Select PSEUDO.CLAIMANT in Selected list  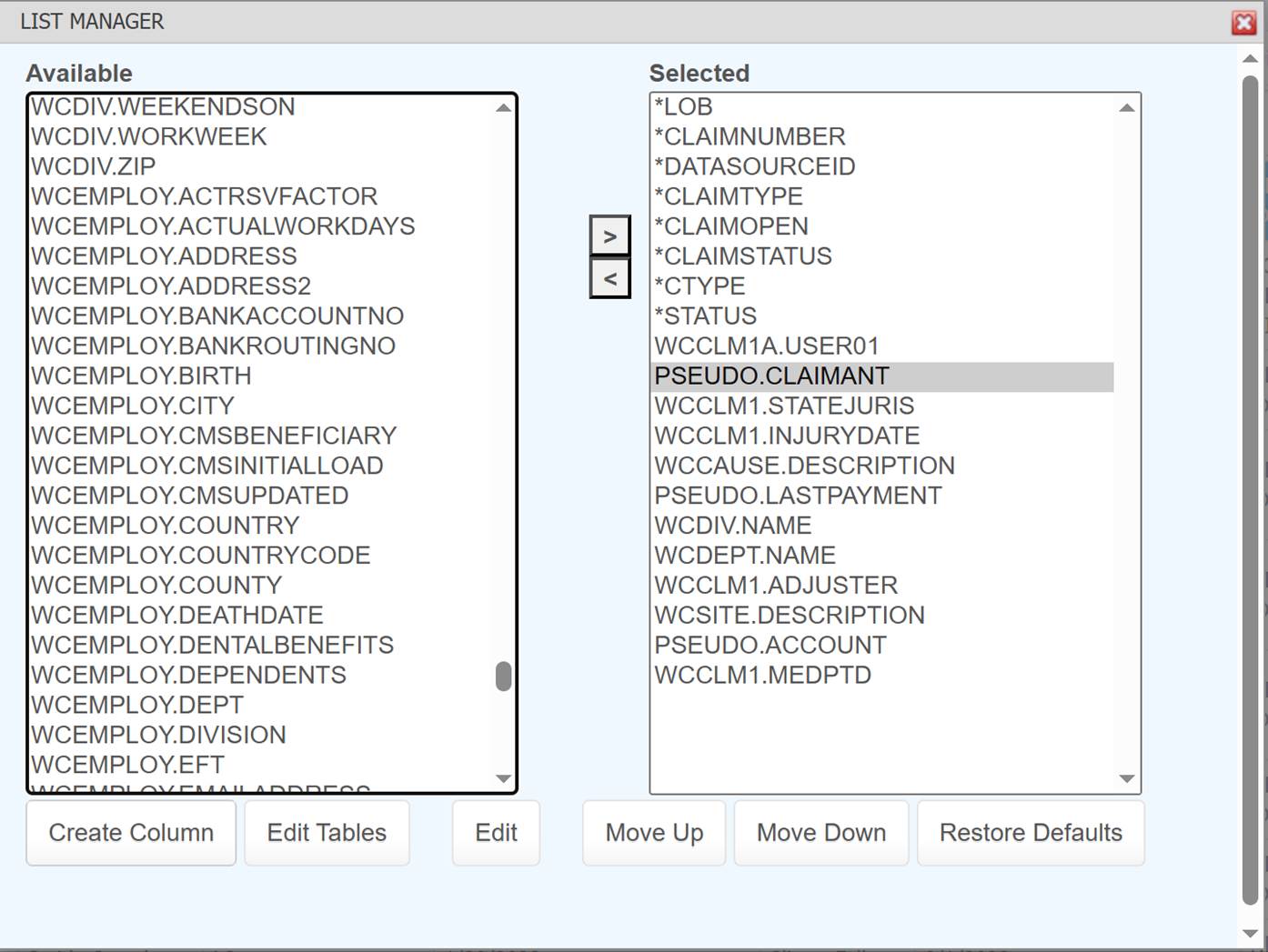pos(771,376)
